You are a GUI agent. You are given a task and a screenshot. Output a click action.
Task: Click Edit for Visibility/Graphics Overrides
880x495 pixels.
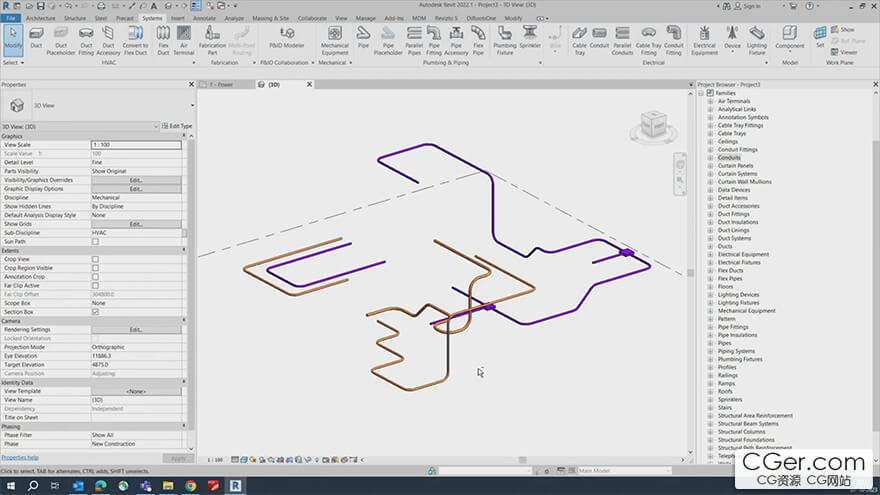coord(136,180)
